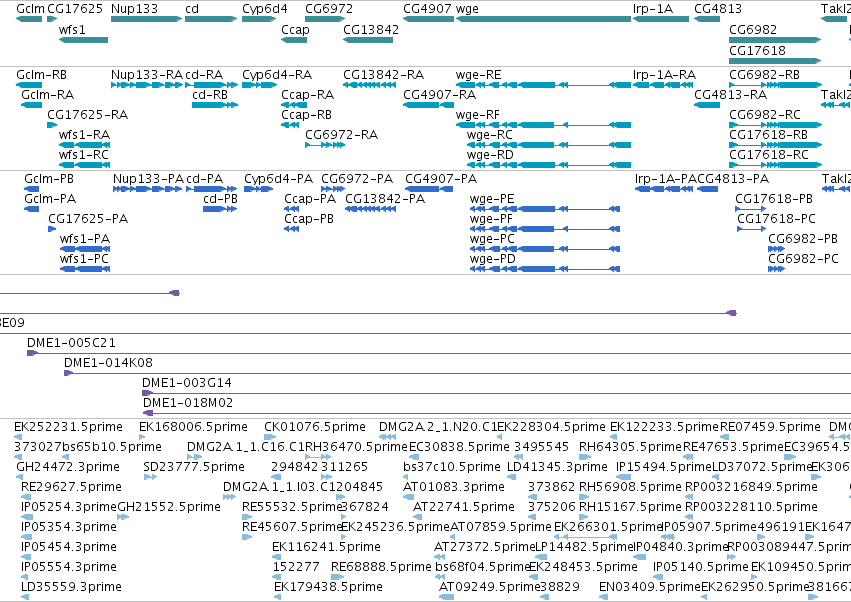851x602 pixels.
Task: Click transcript Irp-1A-RA
Action: (x=661, y=85)
